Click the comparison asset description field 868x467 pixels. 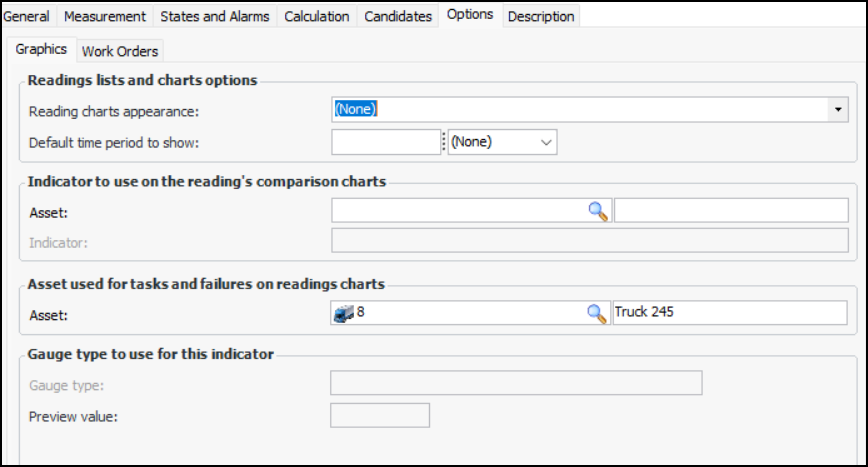click(731, 211)
